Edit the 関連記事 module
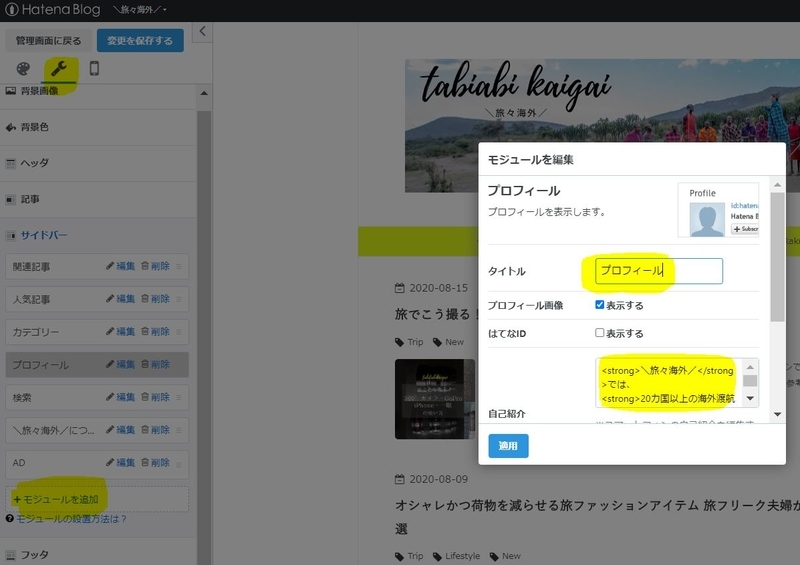800x565 pixels. tap(121, 266)
